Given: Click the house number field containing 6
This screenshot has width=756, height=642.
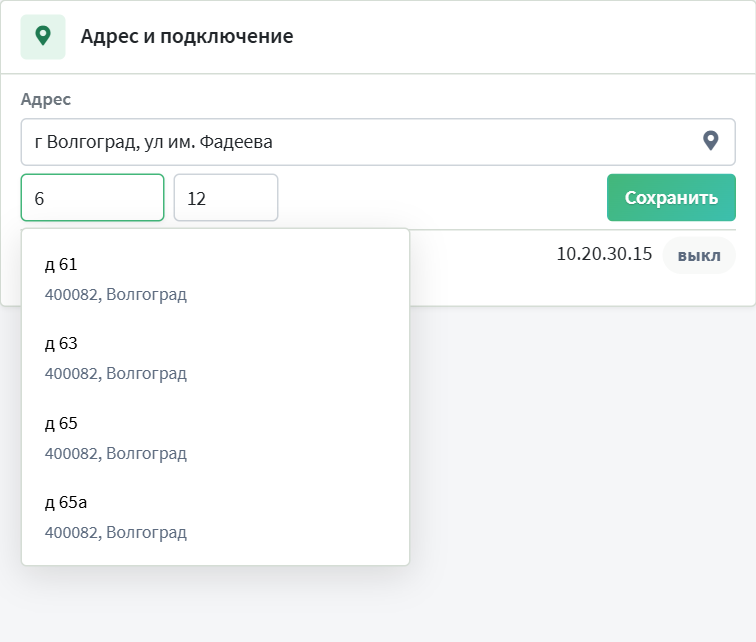Looking at the screenshot, I should point(93,198).
